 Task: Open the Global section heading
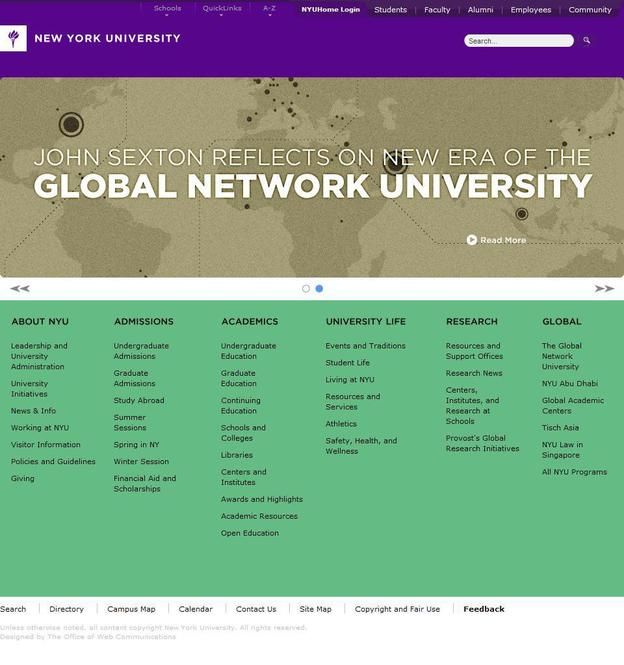coord(562,321)
